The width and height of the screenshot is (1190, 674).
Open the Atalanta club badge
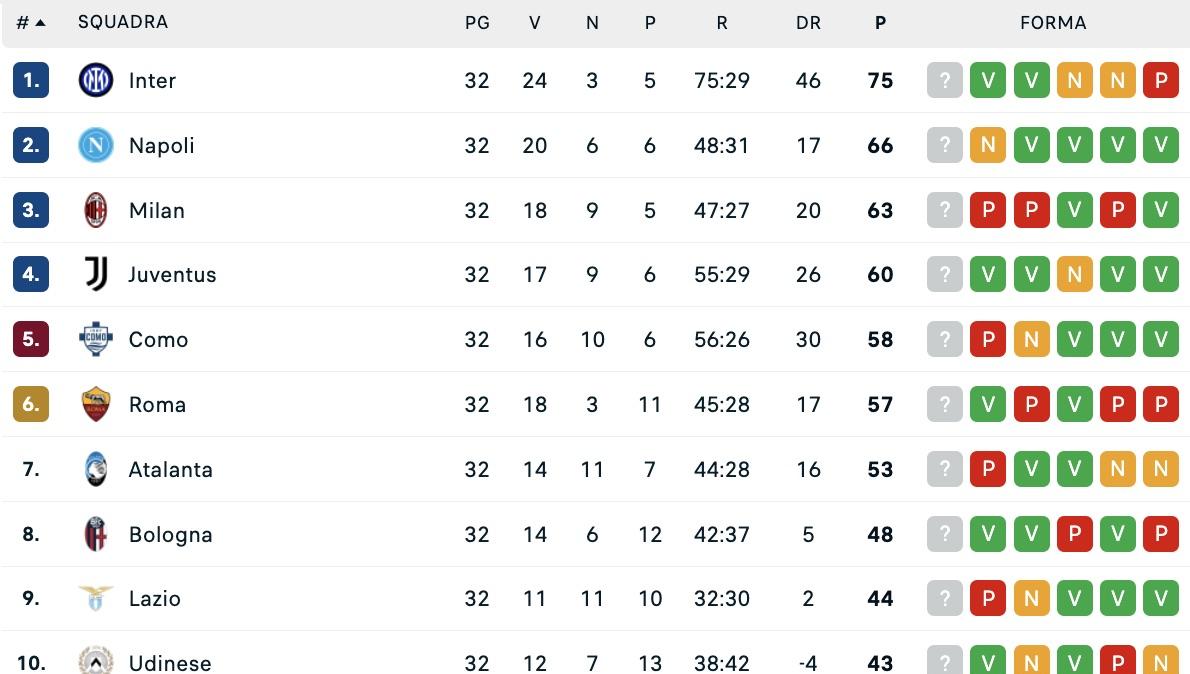tap(95, 469)
